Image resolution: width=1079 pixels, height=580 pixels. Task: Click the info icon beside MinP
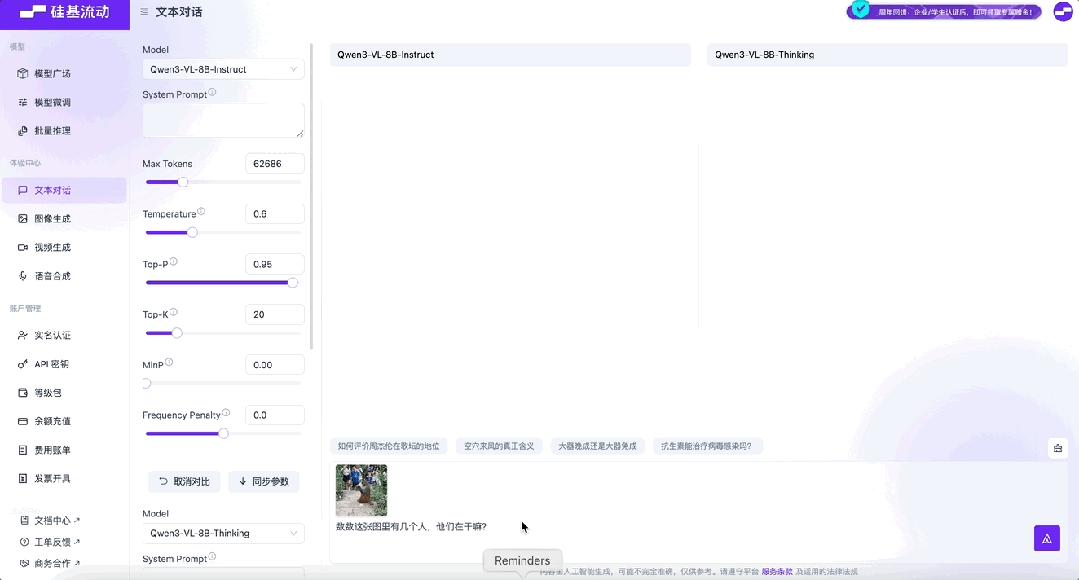(169, 363)
